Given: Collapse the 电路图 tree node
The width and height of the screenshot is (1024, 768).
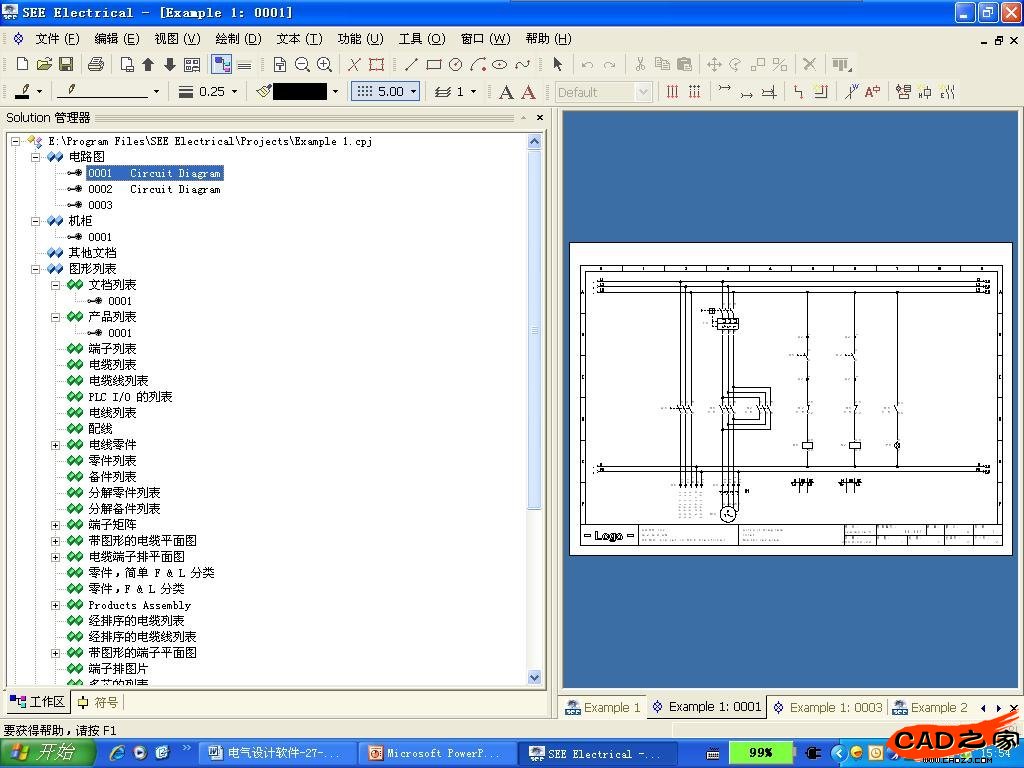Looking at the screenshot, I should (36, 157).
